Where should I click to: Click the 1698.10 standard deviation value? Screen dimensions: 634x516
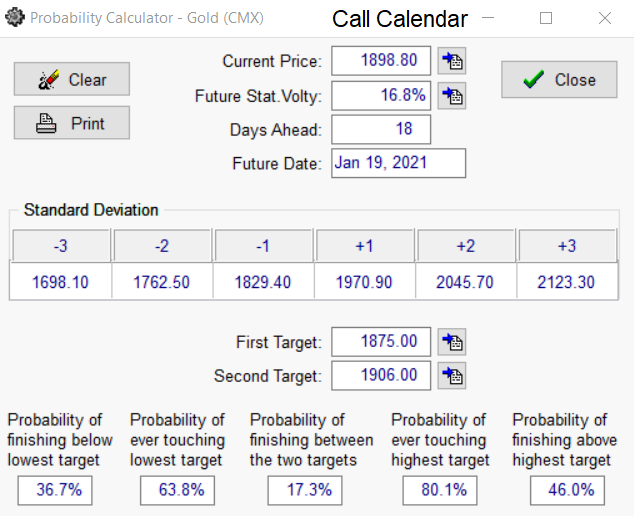(x=61, y=282)
